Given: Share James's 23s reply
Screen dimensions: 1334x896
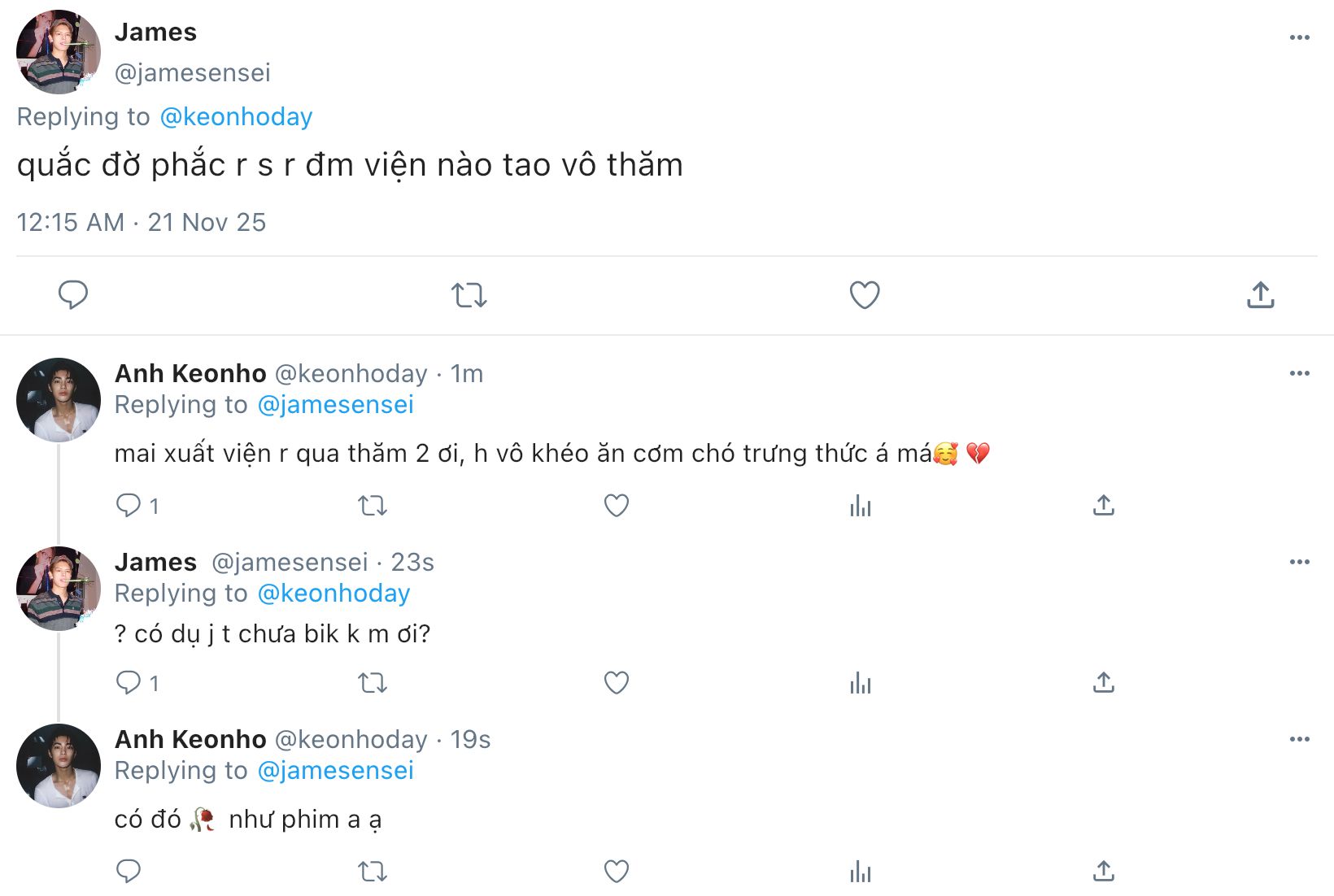Looking at the screenshot, I should pyautogui.click(x=1103, y=683).
